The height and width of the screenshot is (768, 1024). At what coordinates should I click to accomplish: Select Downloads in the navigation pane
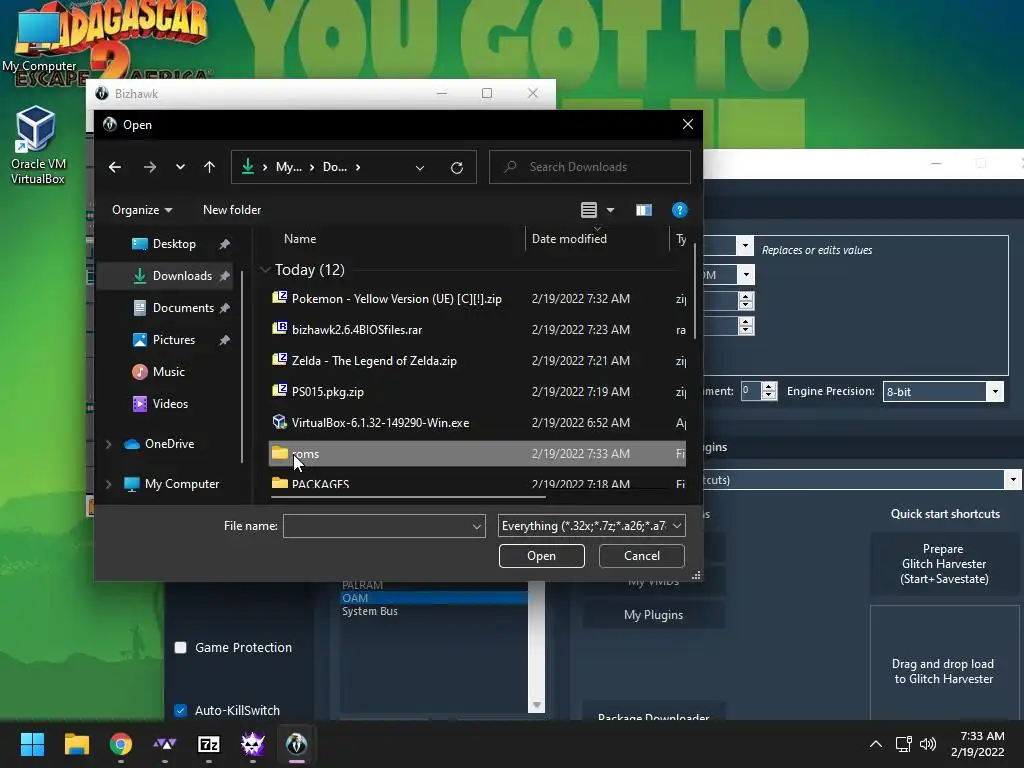[182, 276]
